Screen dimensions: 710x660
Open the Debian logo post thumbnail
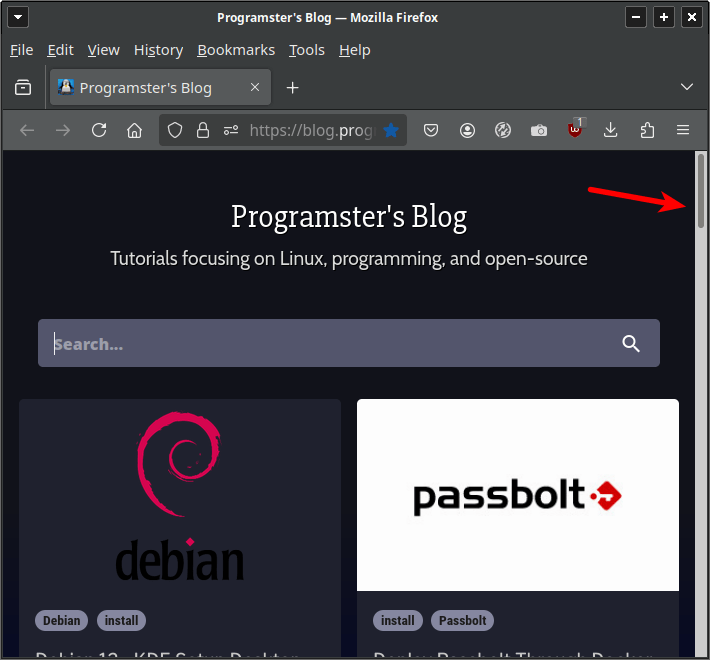pyautogui.click(x=180, y=495)
